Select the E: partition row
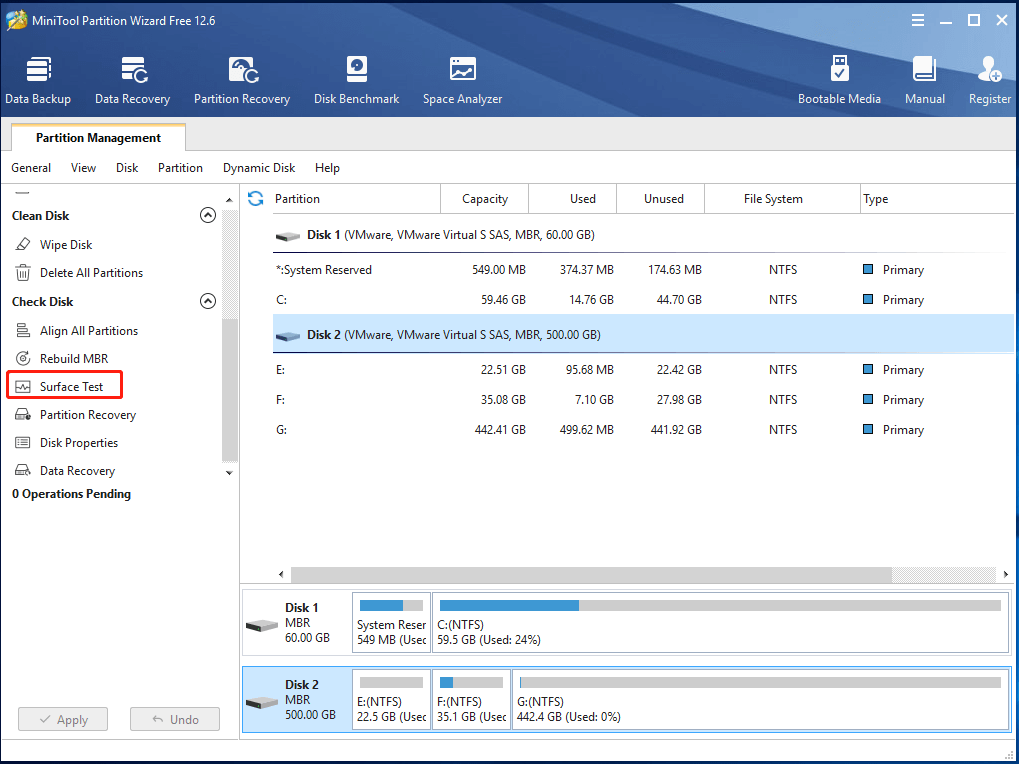The width and height of the screenshot is (1019, 764). [x=643, y=370]
